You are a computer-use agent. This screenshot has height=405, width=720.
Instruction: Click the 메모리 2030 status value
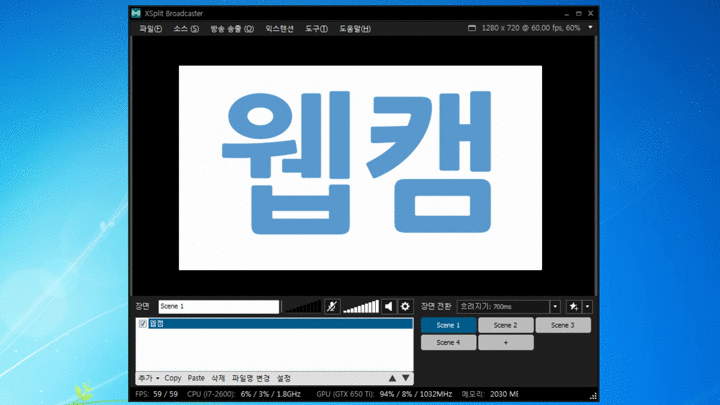(x=490, y=394)
